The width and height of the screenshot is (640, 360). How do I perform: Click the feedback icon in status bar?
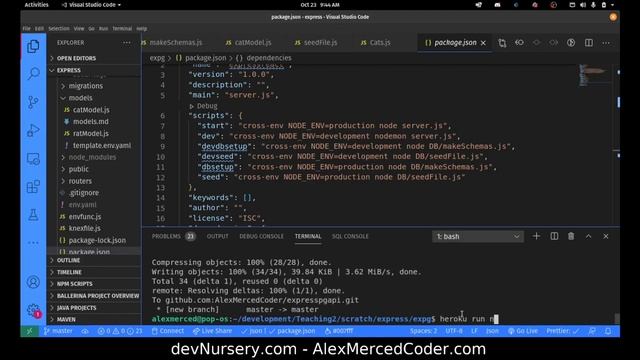pos(592,331)
